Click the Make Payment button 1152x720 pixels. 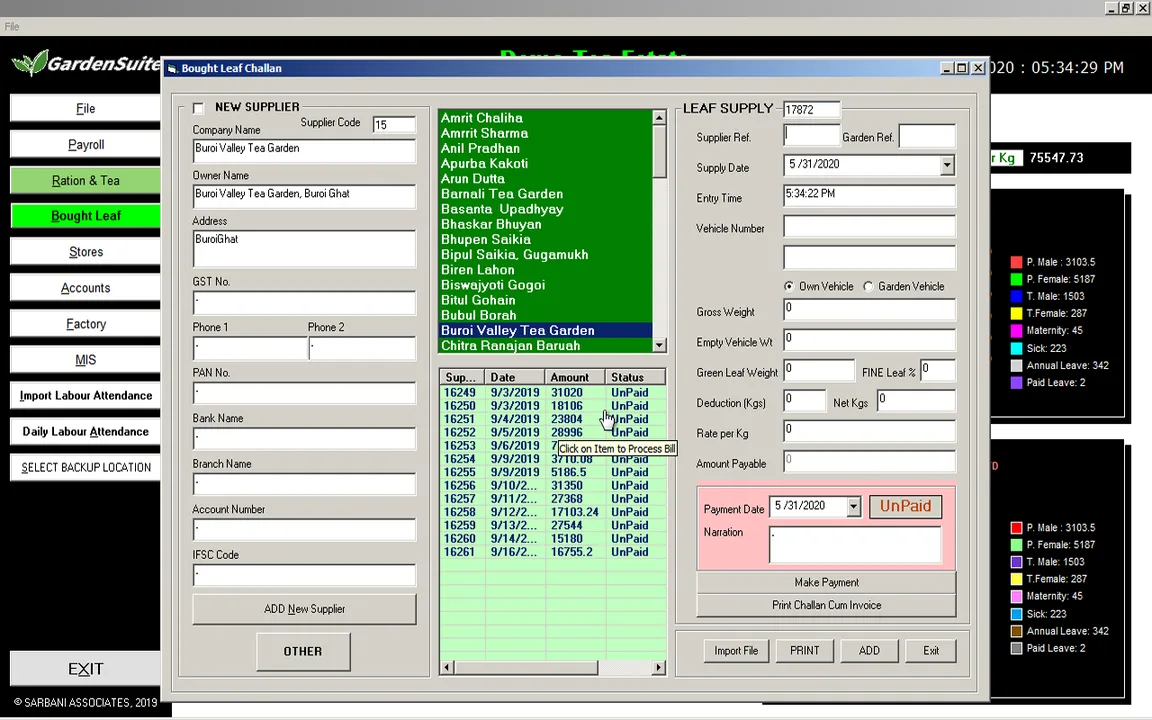(x=826, y=583)
